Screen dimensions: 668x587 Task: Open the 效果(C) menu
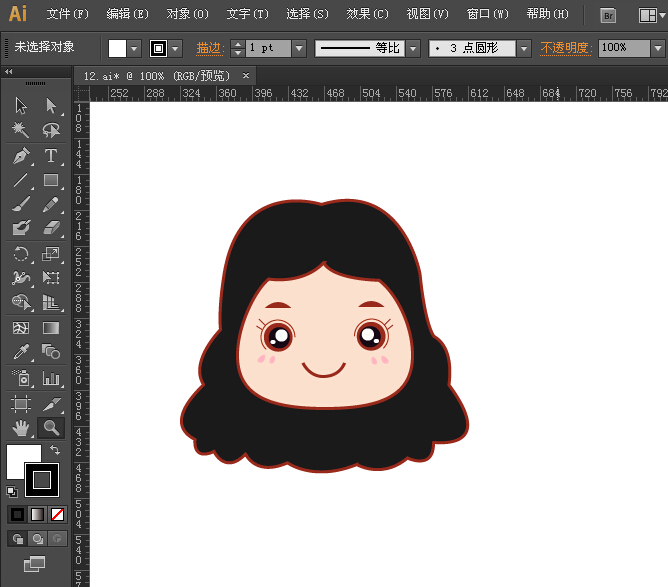point(367,14)
